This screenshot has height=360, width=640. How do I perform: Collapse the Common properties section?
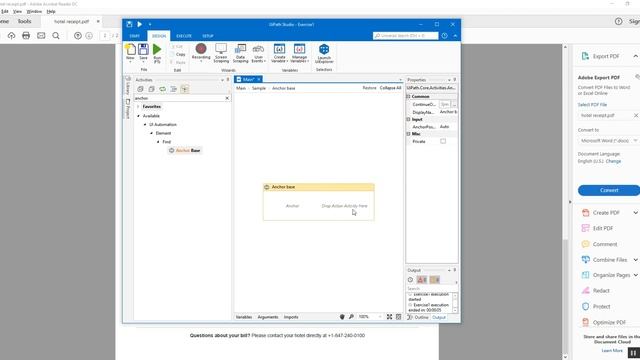[x=408, y=96]
